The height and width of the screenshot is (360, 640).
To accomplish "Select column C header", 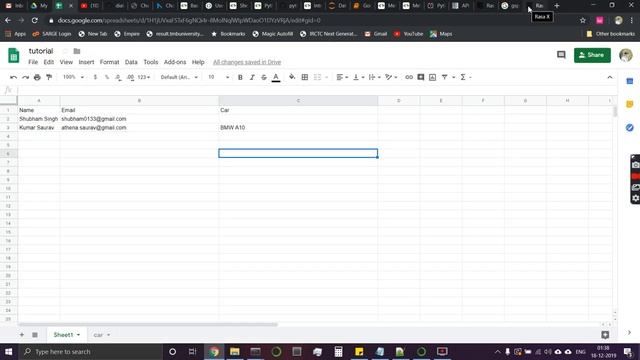I will pos(298,100).
